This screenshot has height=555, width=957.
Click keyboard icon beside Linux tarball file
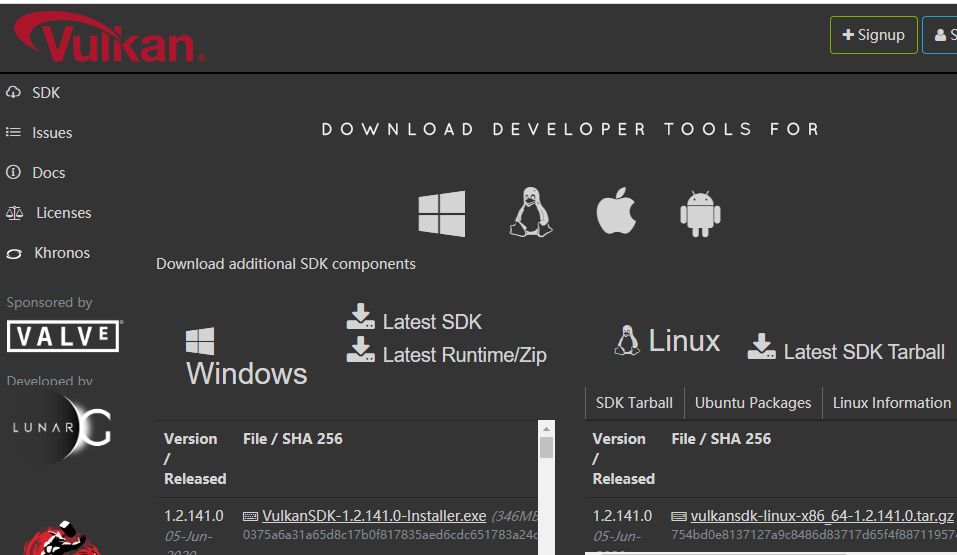tap(679, 517)
